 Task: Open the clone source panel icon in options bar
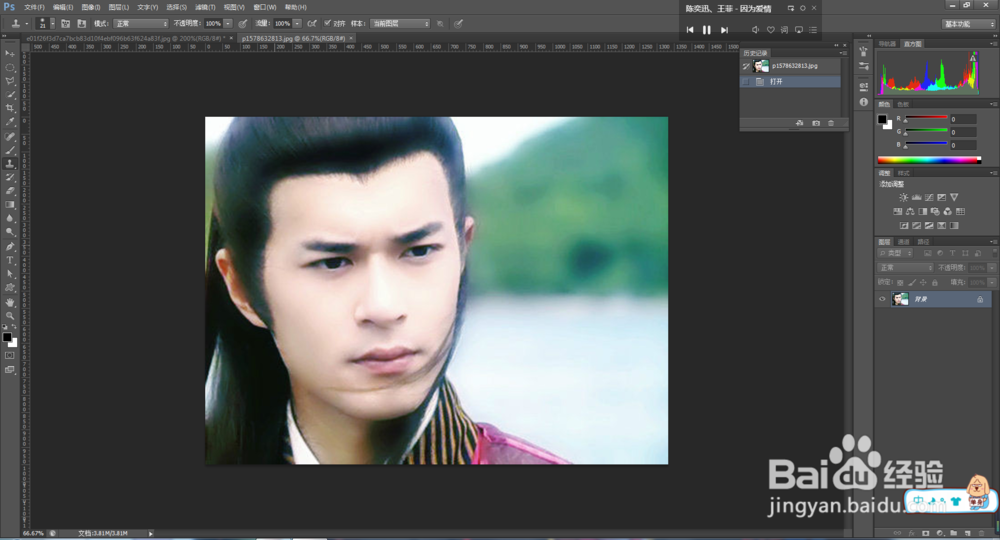82,24
